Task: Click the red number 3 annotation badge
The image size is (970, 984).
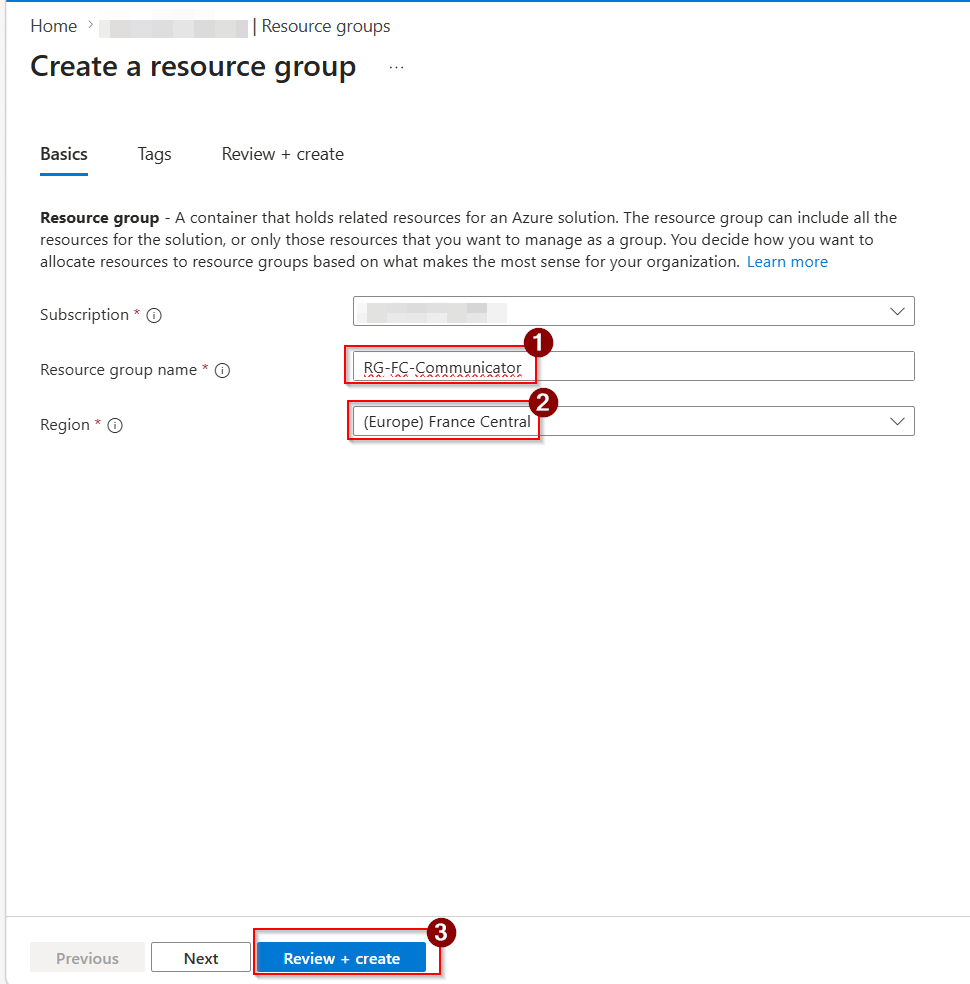Action: point(441,932)
